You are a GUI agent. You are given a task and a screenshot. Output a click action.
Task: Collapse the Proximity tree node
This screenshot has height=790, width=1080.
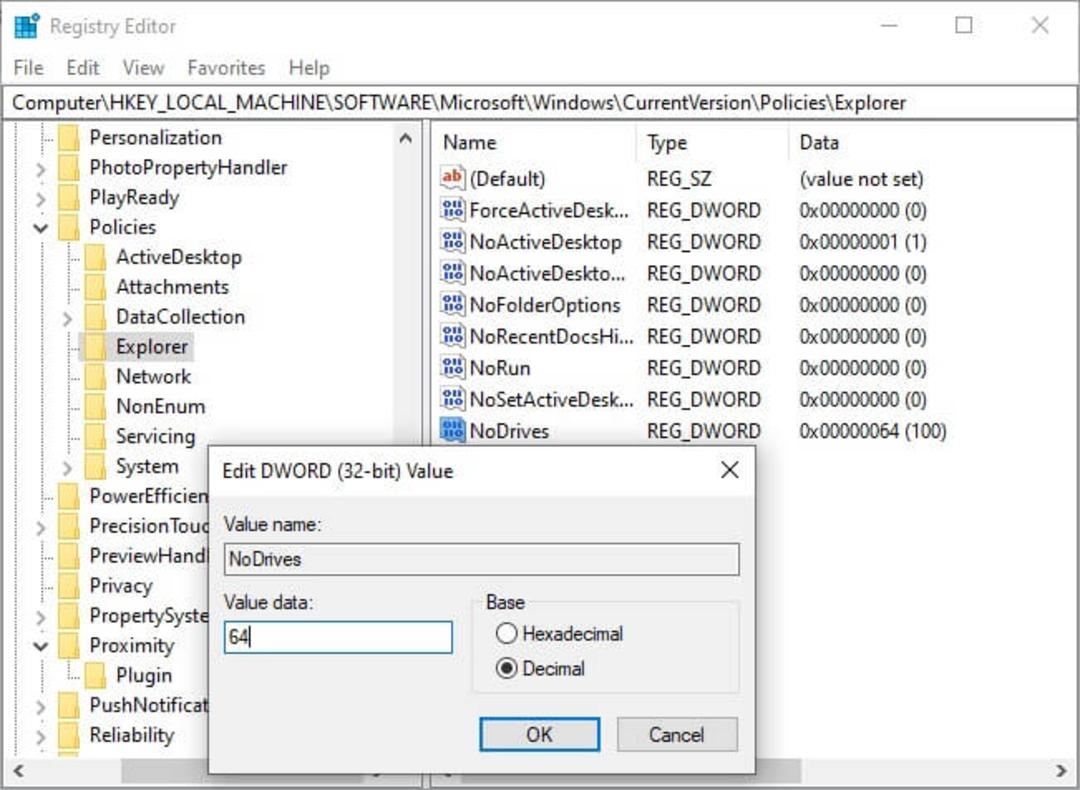pos(41,646)
